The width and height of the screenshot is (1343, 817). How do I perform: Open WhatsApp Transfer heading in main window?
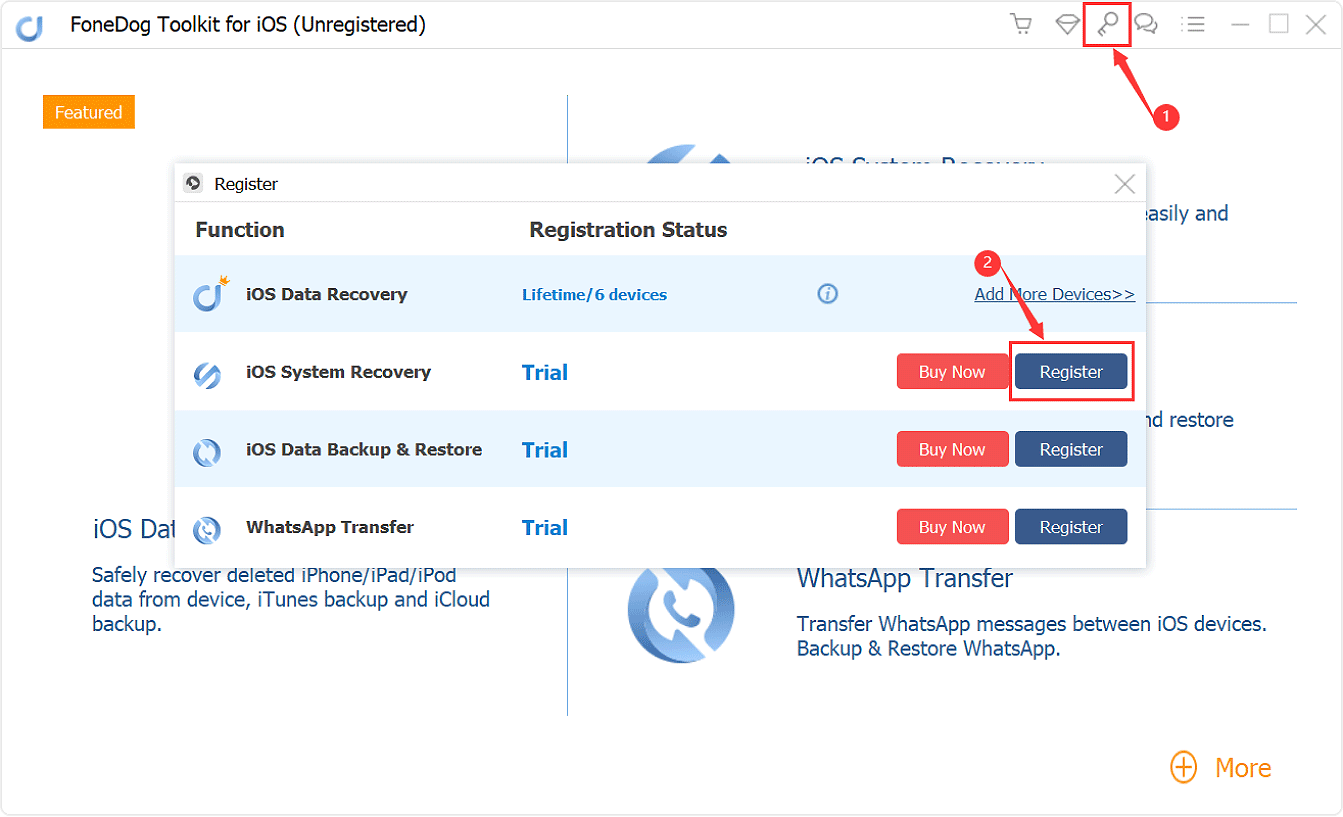[905, 579]
